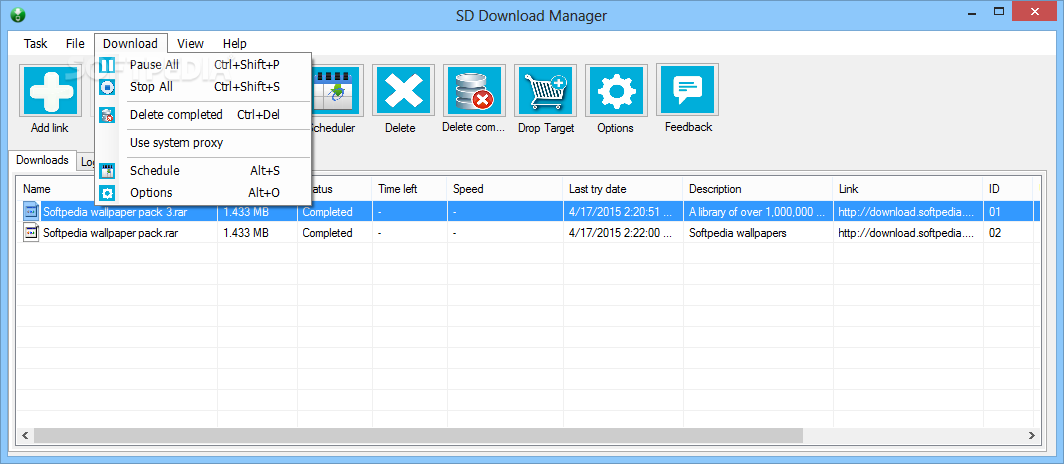The width and height of the screenshot is (1064, 464).
Task: Click the Delete completed database icon
Action: pos(474,91)
